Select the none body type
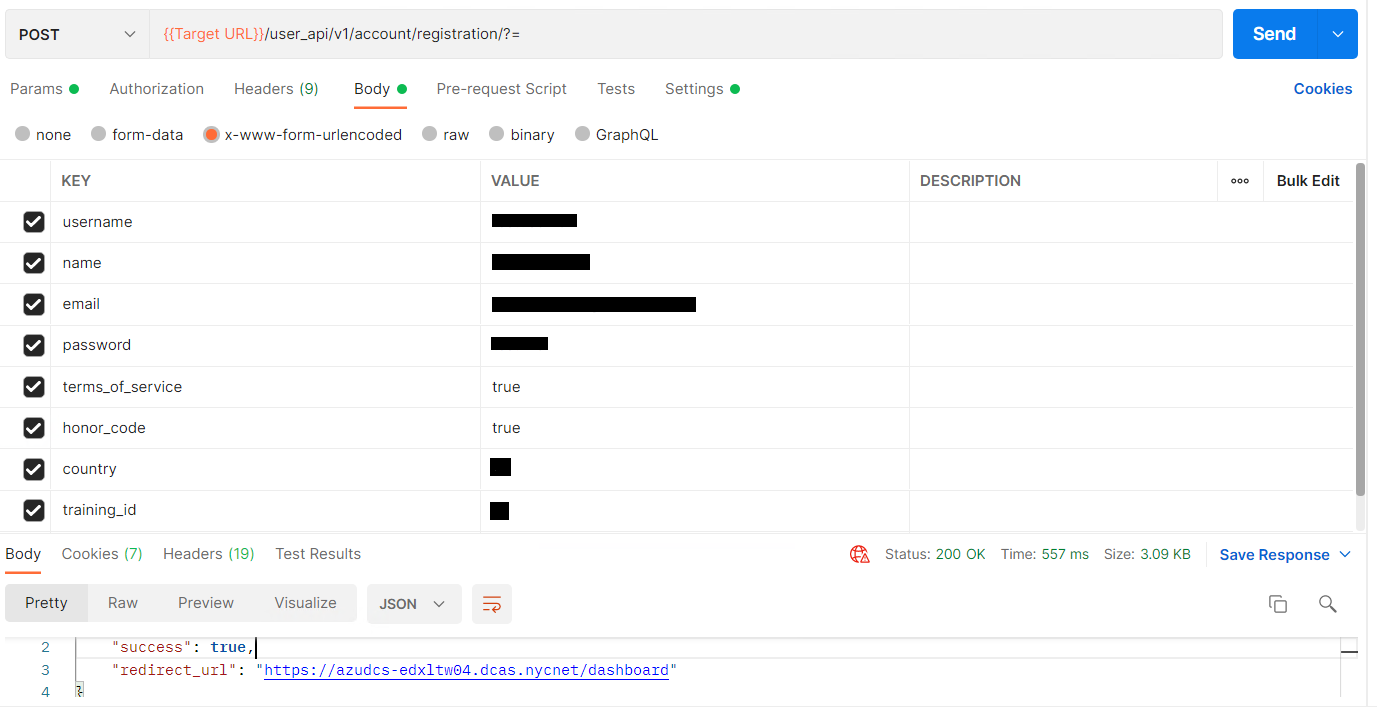This screenshot has height=711, width=1377. (43, 134)
